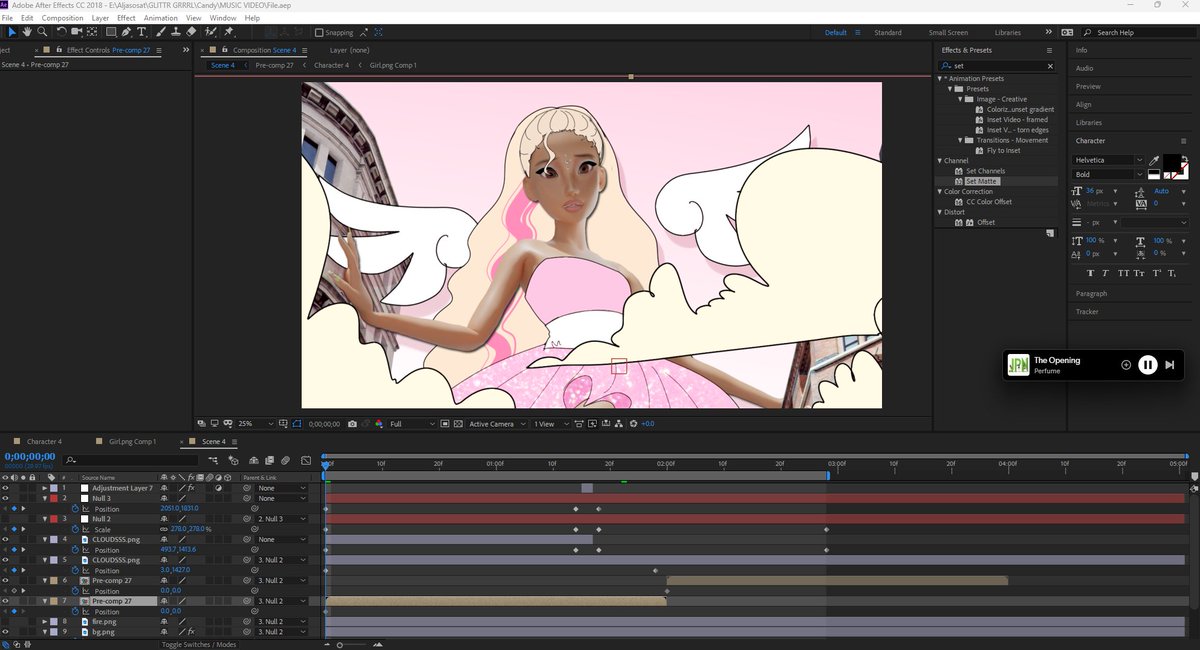
Task: Hide the selected Pre-comp 27 layer 7
Action: pos(5,601)
